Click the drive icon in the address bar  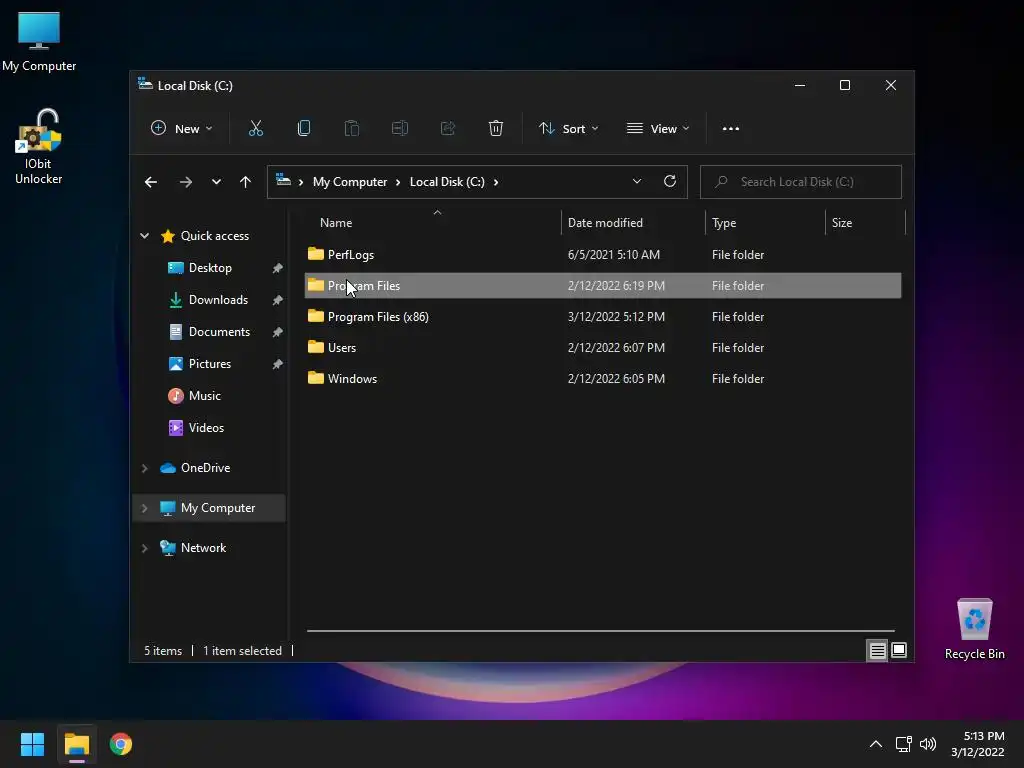pos(283,180)
